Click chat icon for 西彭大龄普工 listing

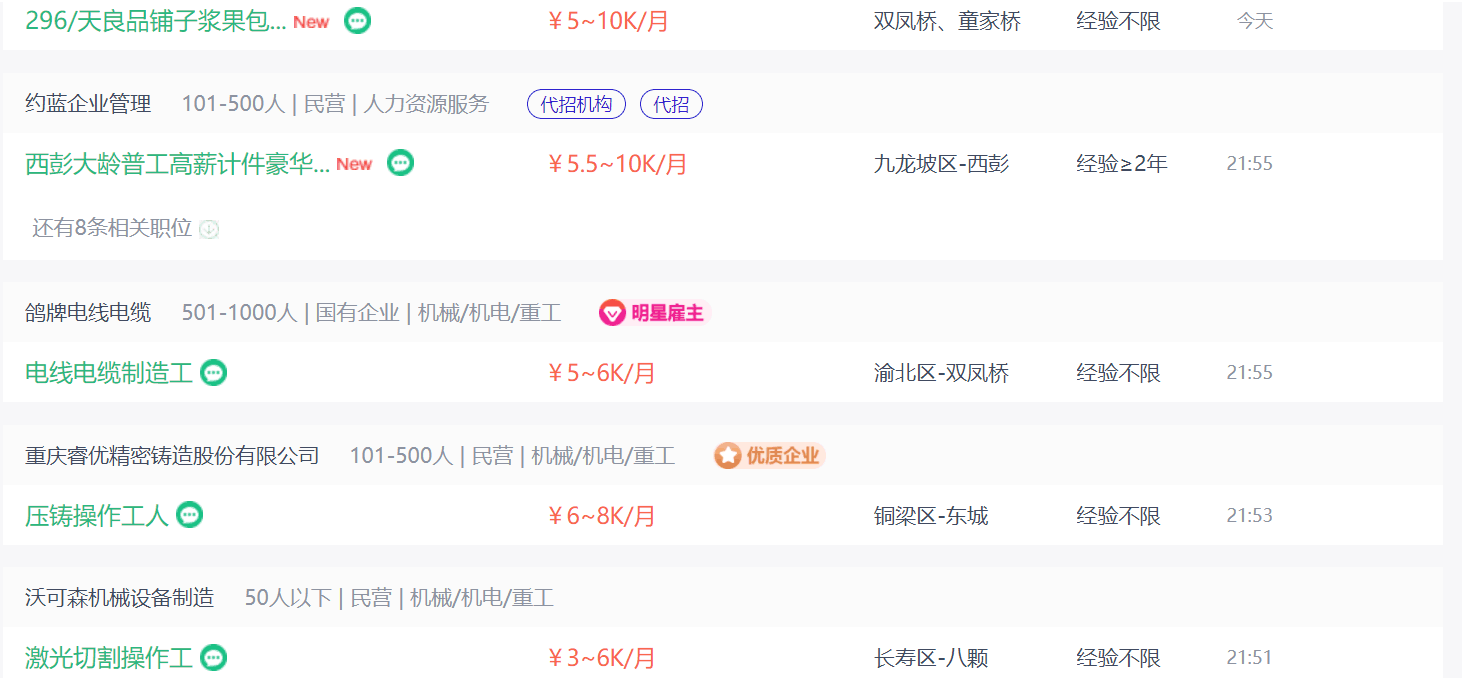[x=400, y=163]
